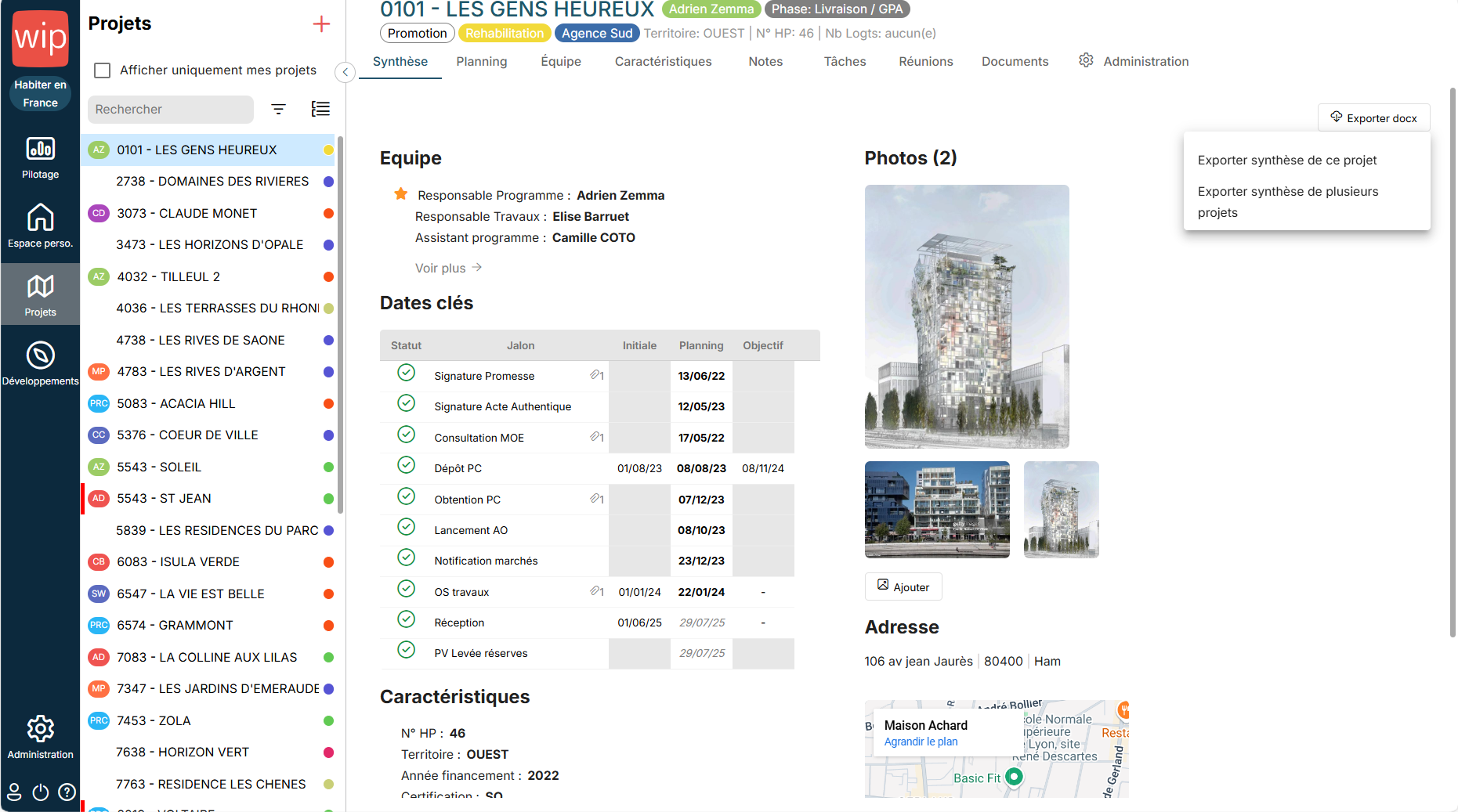The width and height of the screenshot is (1458, 812).
Task: Open the Caractéristiques tab
Action: coord(664,61)
